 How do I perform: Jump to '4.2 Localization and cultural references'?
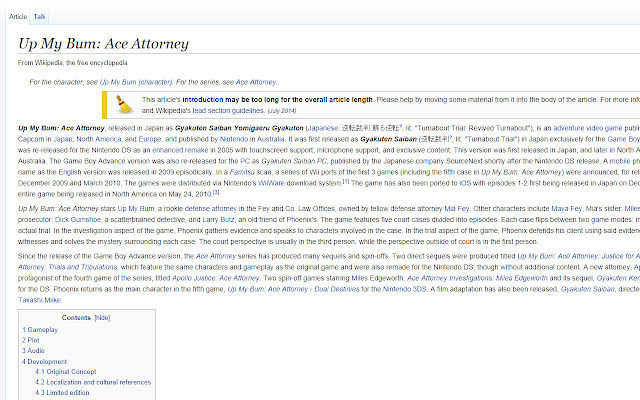pos(93,382)
